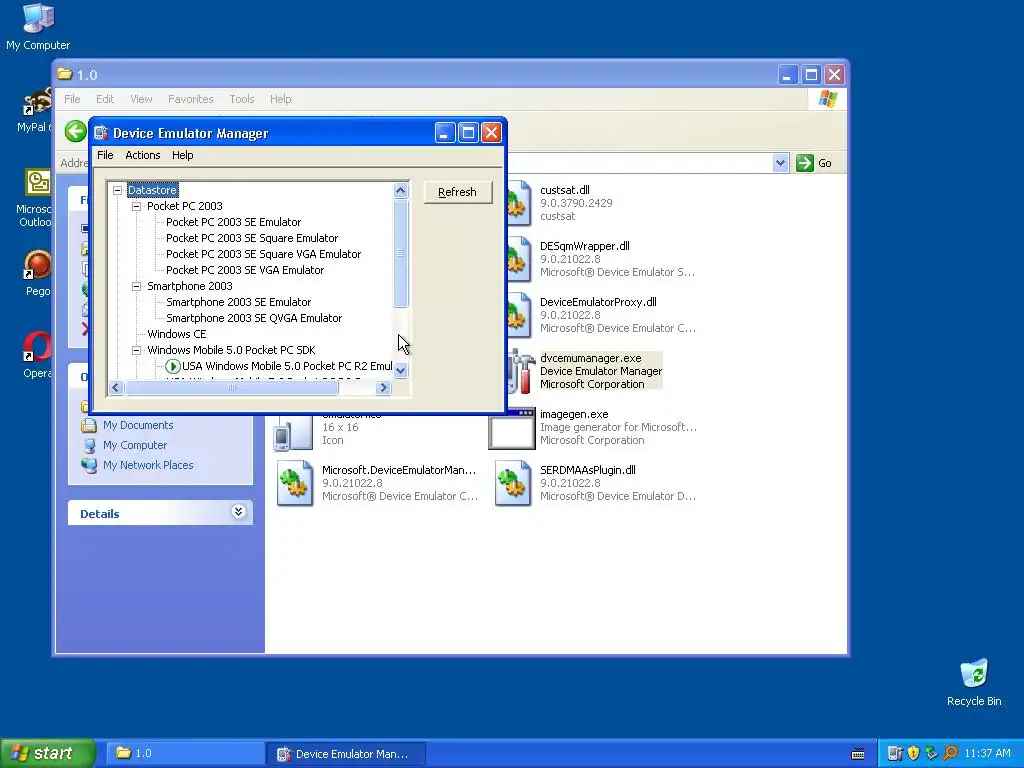Select the Datastore tree item
The height and width of the screenshot is (768, 1024).
(152, 190)
